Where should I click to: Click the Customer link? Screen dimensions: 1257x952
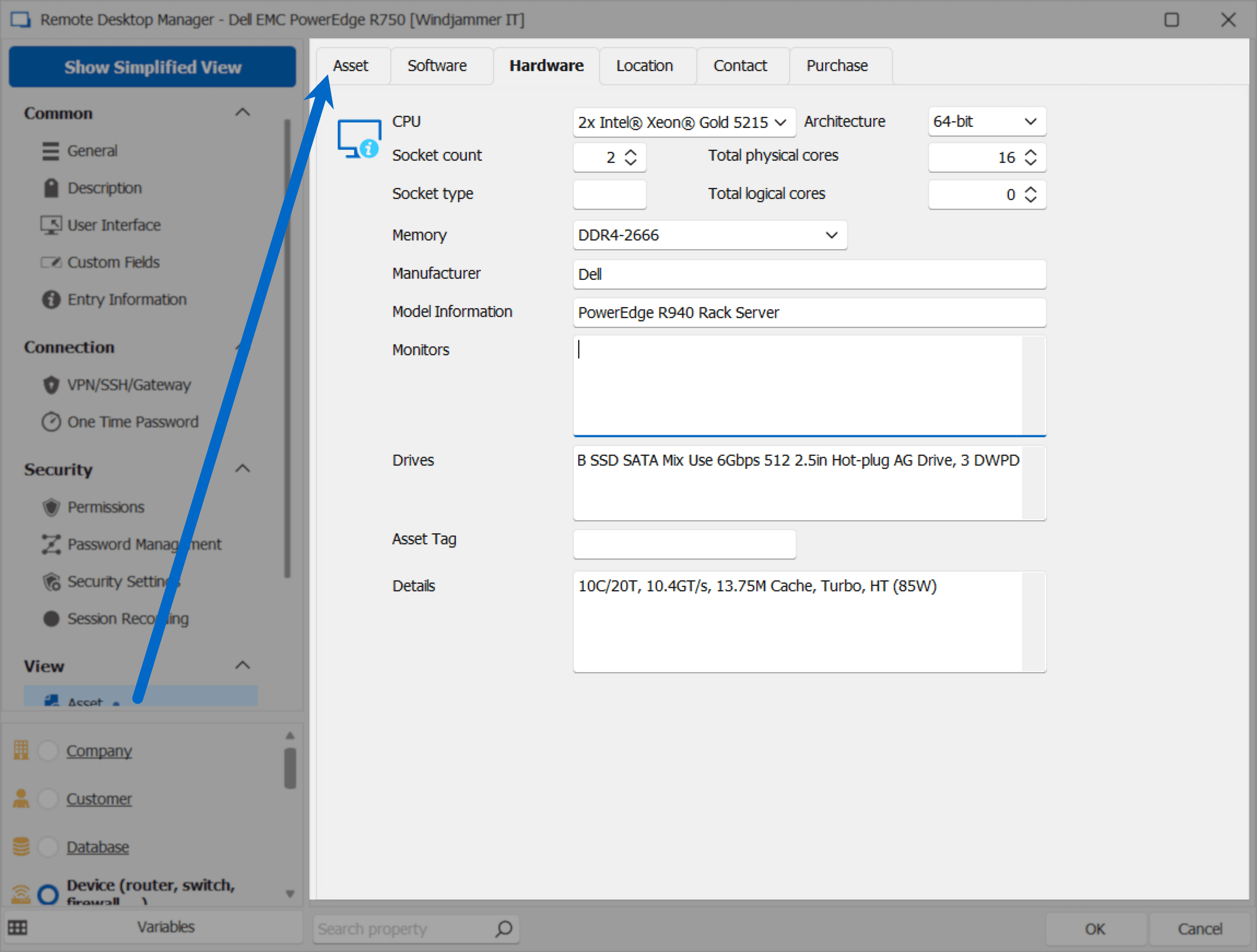pos(99,798)
